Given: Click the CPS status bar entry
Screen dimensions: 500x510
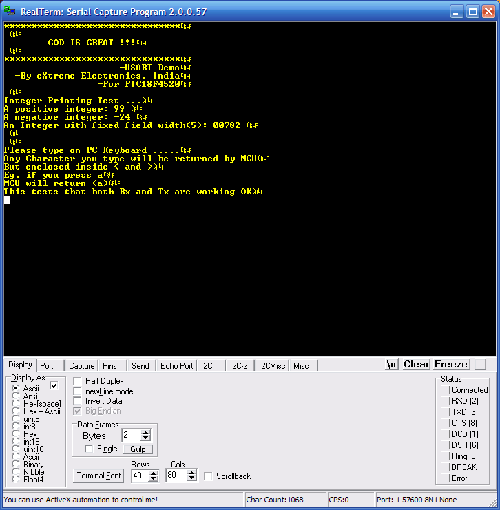Looking at the screenshot, I should [351, 499].
